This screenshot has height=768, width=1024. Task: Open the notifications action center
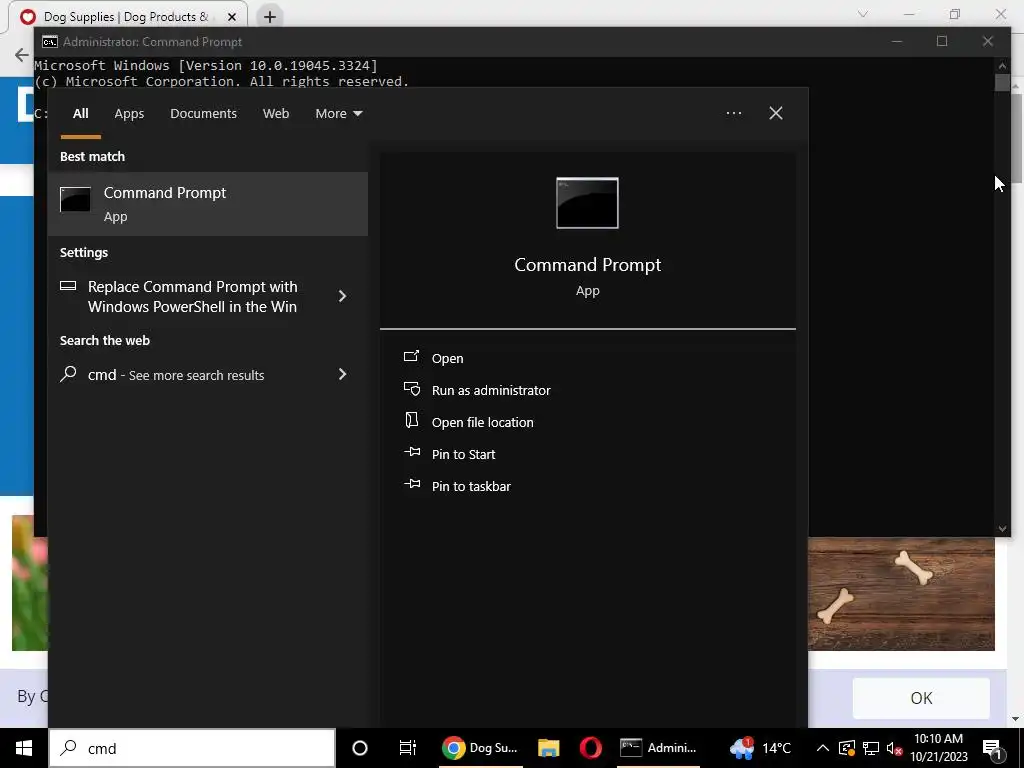pyautogui.click(x=992, y=748)
